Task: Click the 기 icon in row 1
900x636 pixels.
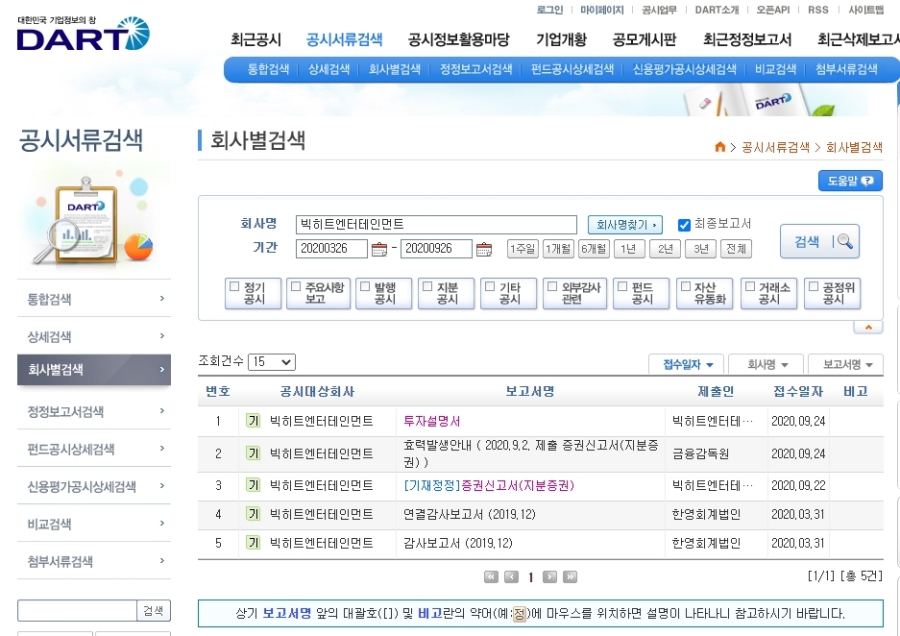Action: point(253,421)
